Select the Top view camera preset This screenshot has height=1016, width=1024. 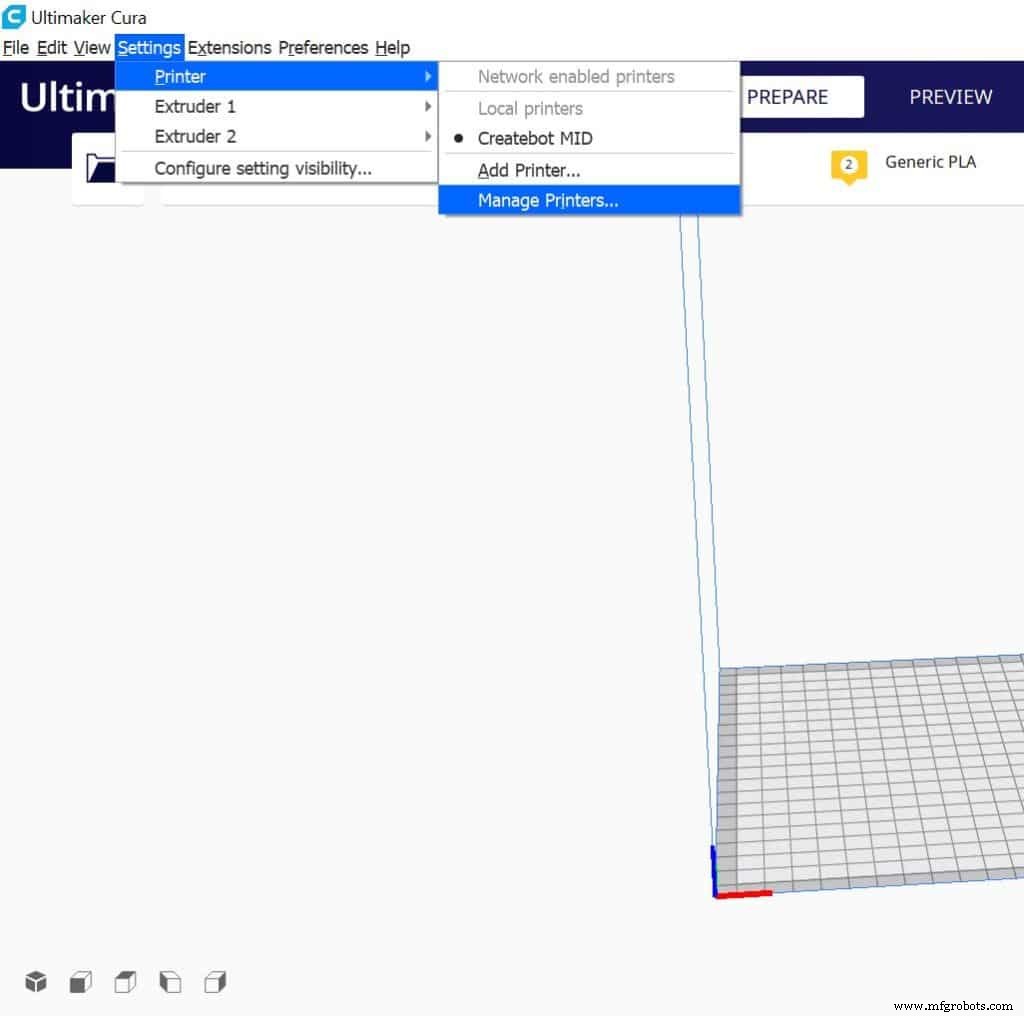(x=125, y=981)
